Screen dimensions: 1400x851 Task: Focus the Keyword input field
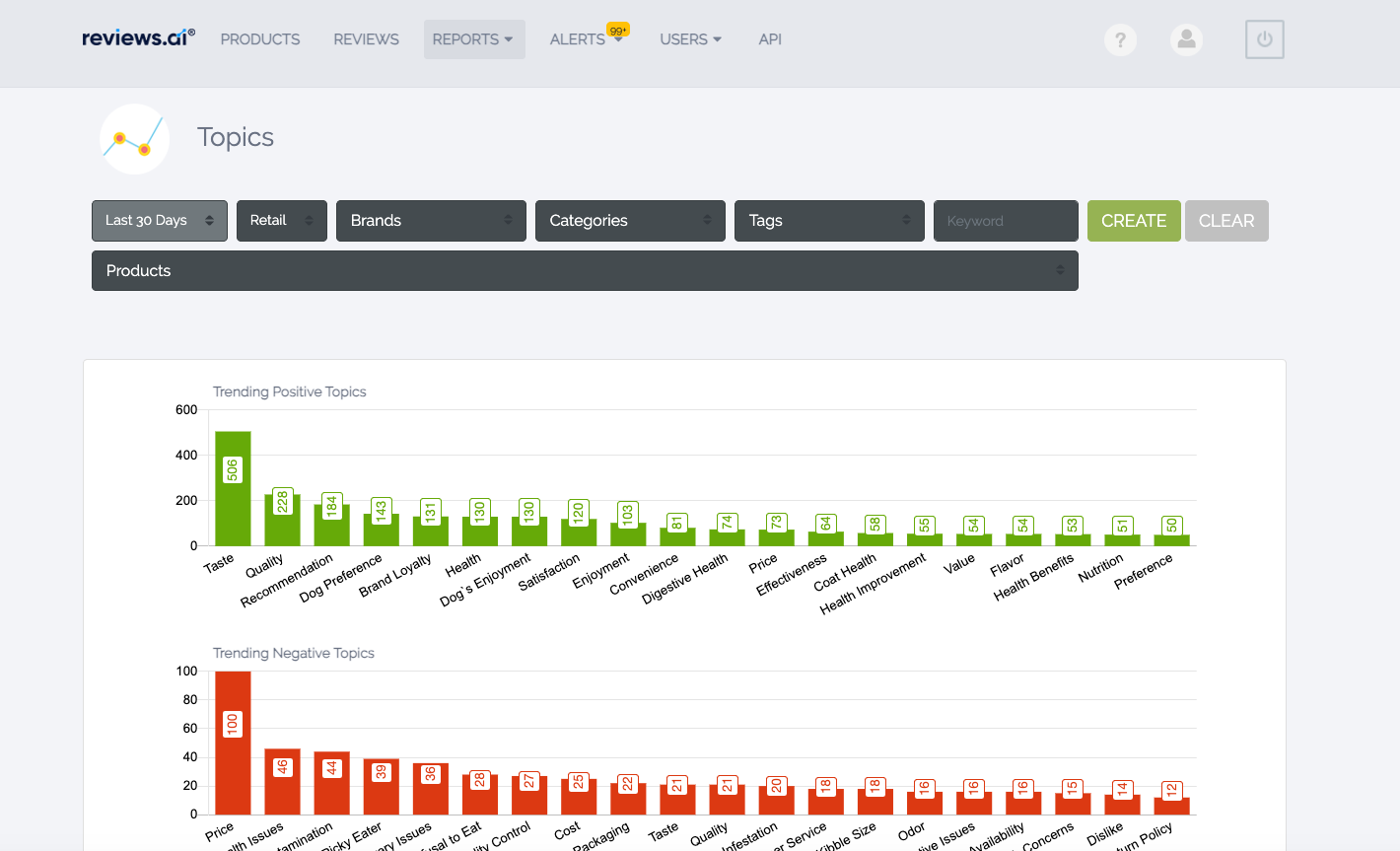(1006, 221)
